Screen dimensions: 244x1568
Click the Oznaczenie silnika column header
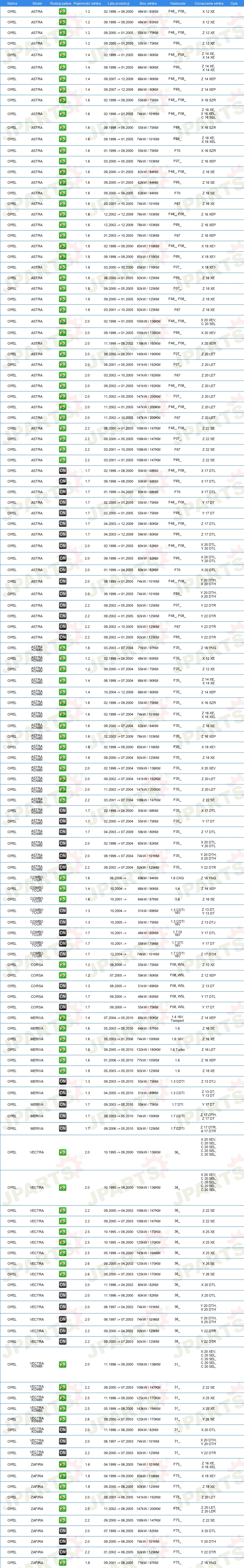209,3
